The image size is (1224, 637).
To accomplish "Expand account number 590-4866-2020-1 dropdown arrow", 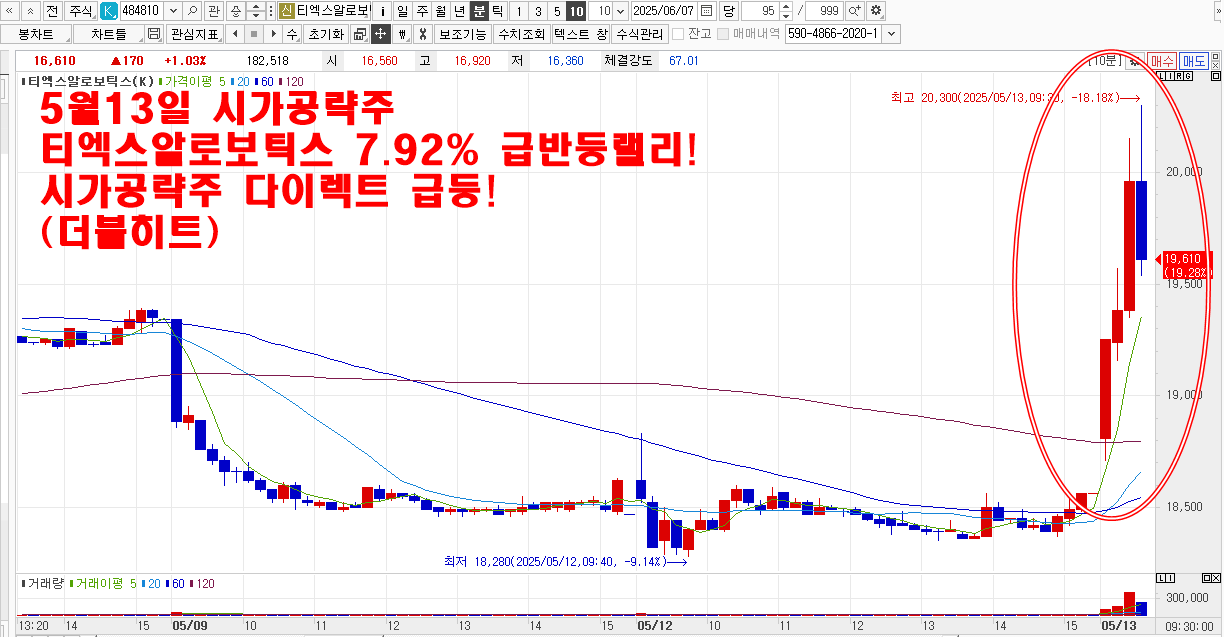I will pyautogui.click(x=891, y=34).
